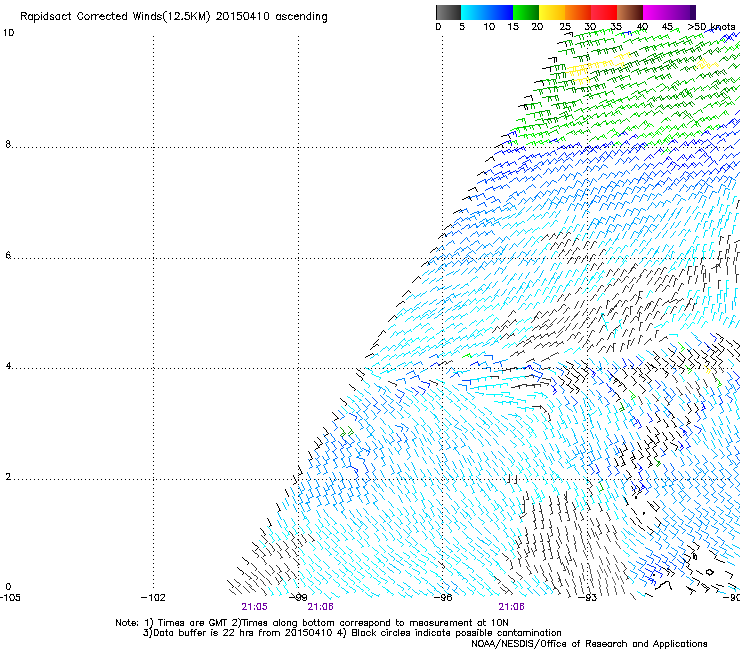Click the '4) Black circles indicate possible contamination' note

pyautogui.click(x=450, y=633)
